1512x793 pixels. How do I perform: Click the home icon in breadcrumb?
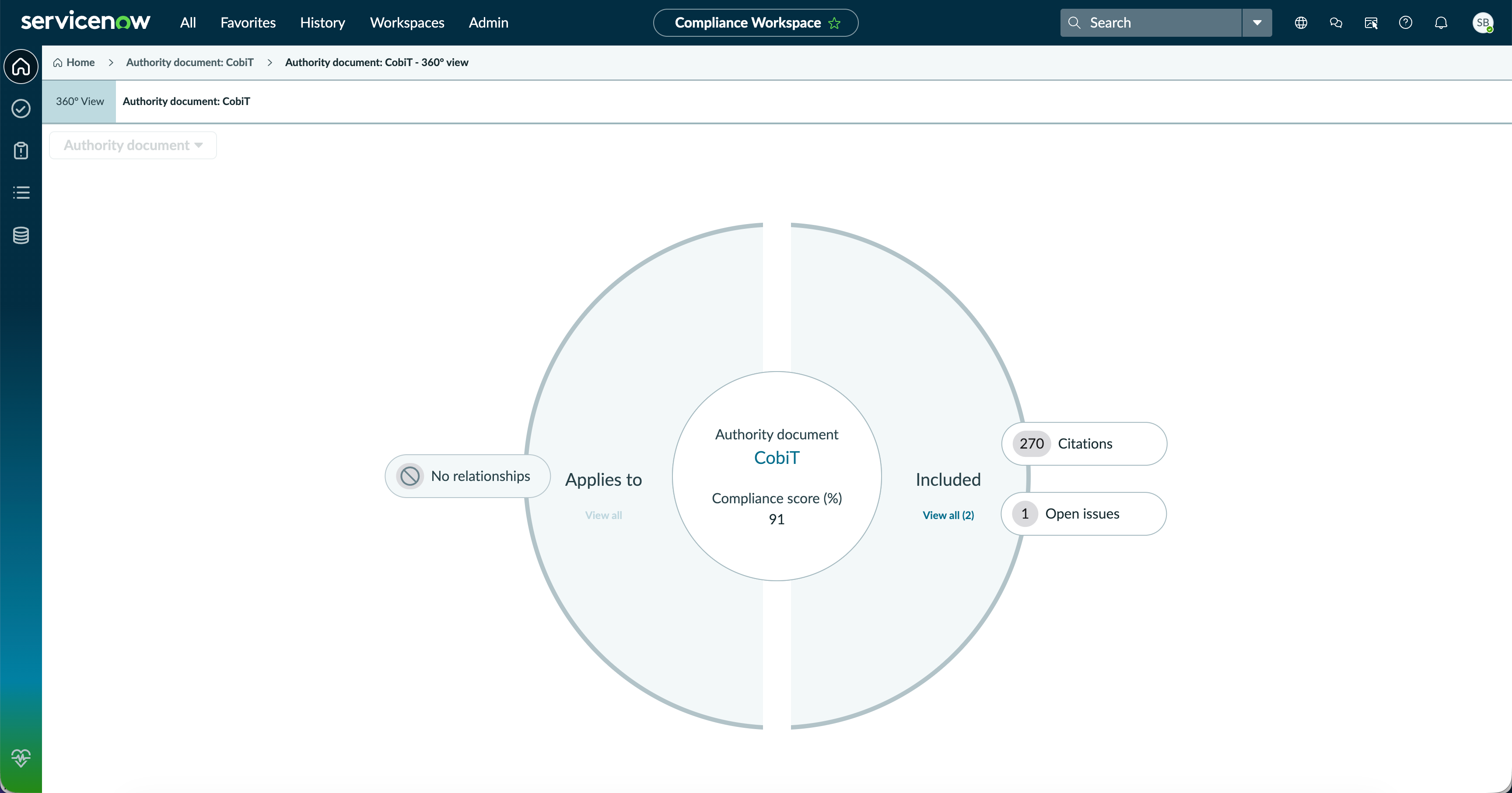point(57,62)
